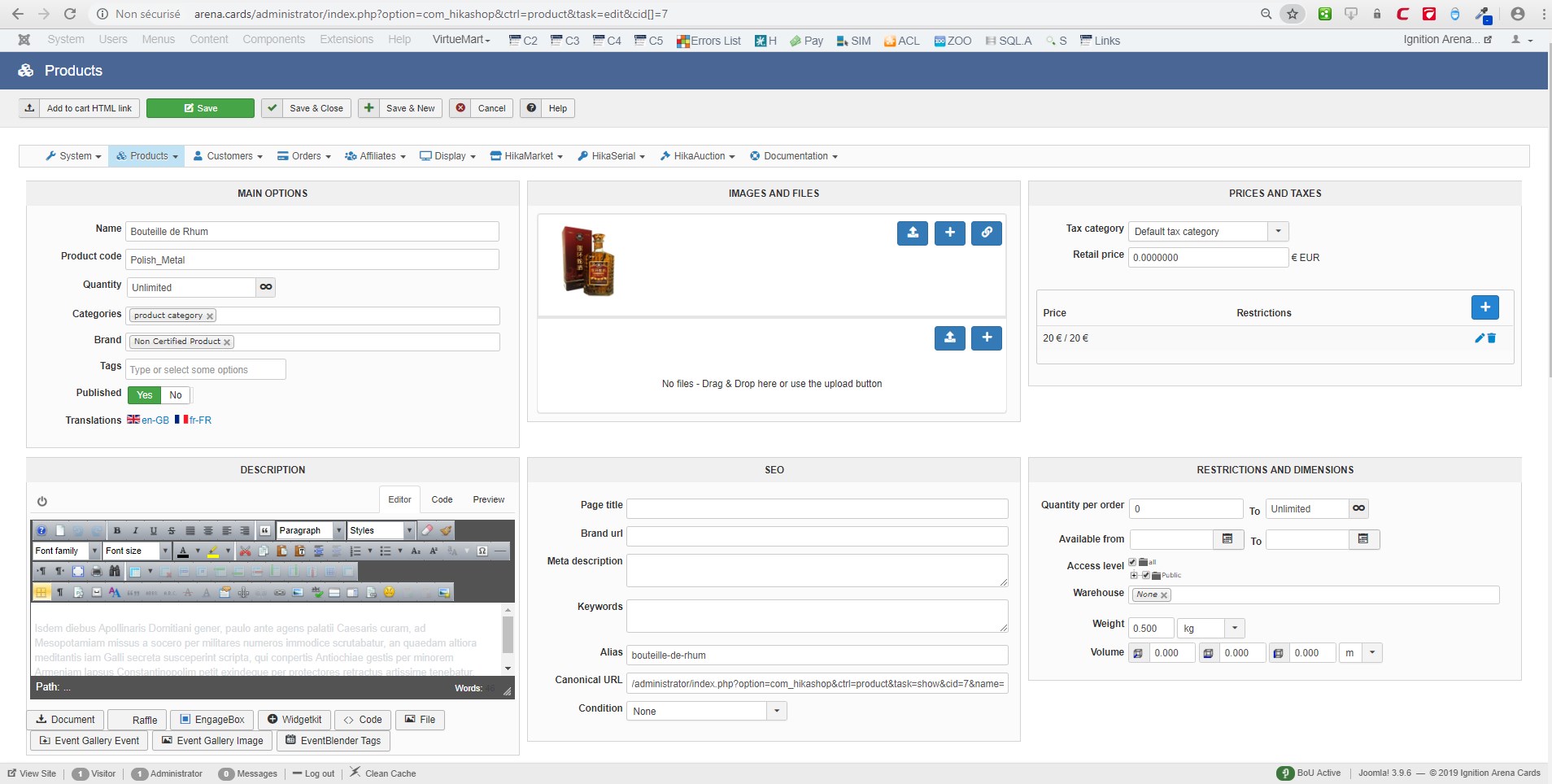Open the weight unit kg dropdown

1234,629
